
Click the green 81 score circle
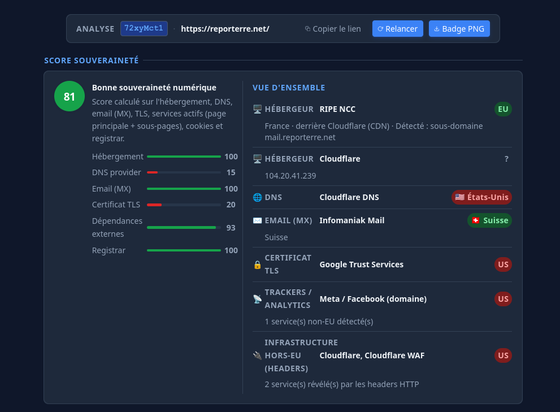tap(69, 96)
